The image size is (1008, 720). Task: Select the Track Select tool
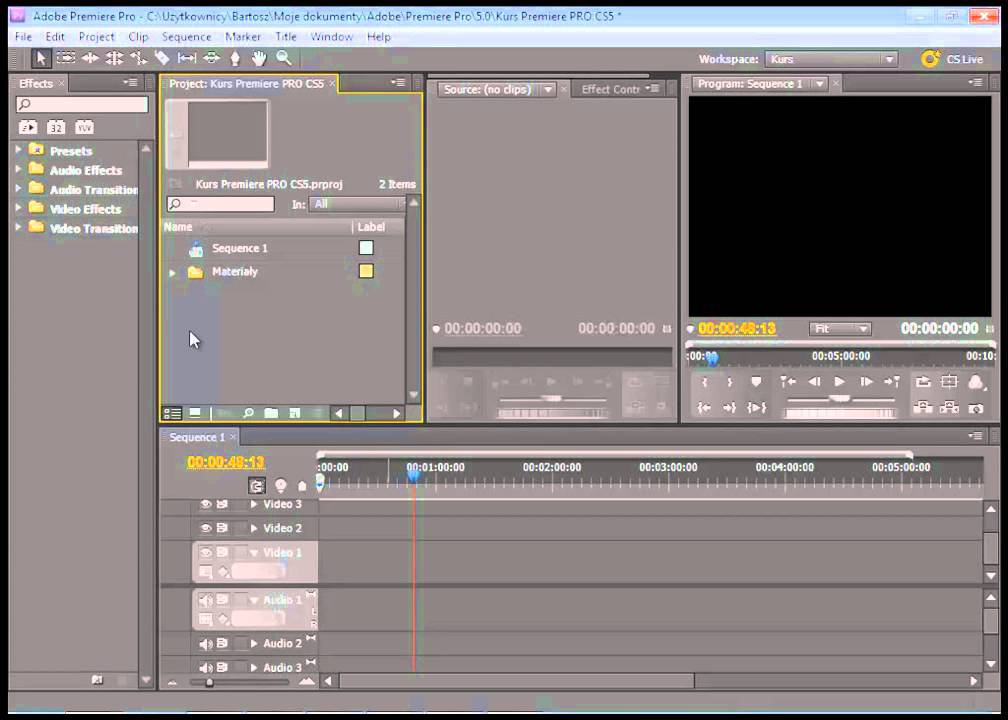(x=66, y=58)
